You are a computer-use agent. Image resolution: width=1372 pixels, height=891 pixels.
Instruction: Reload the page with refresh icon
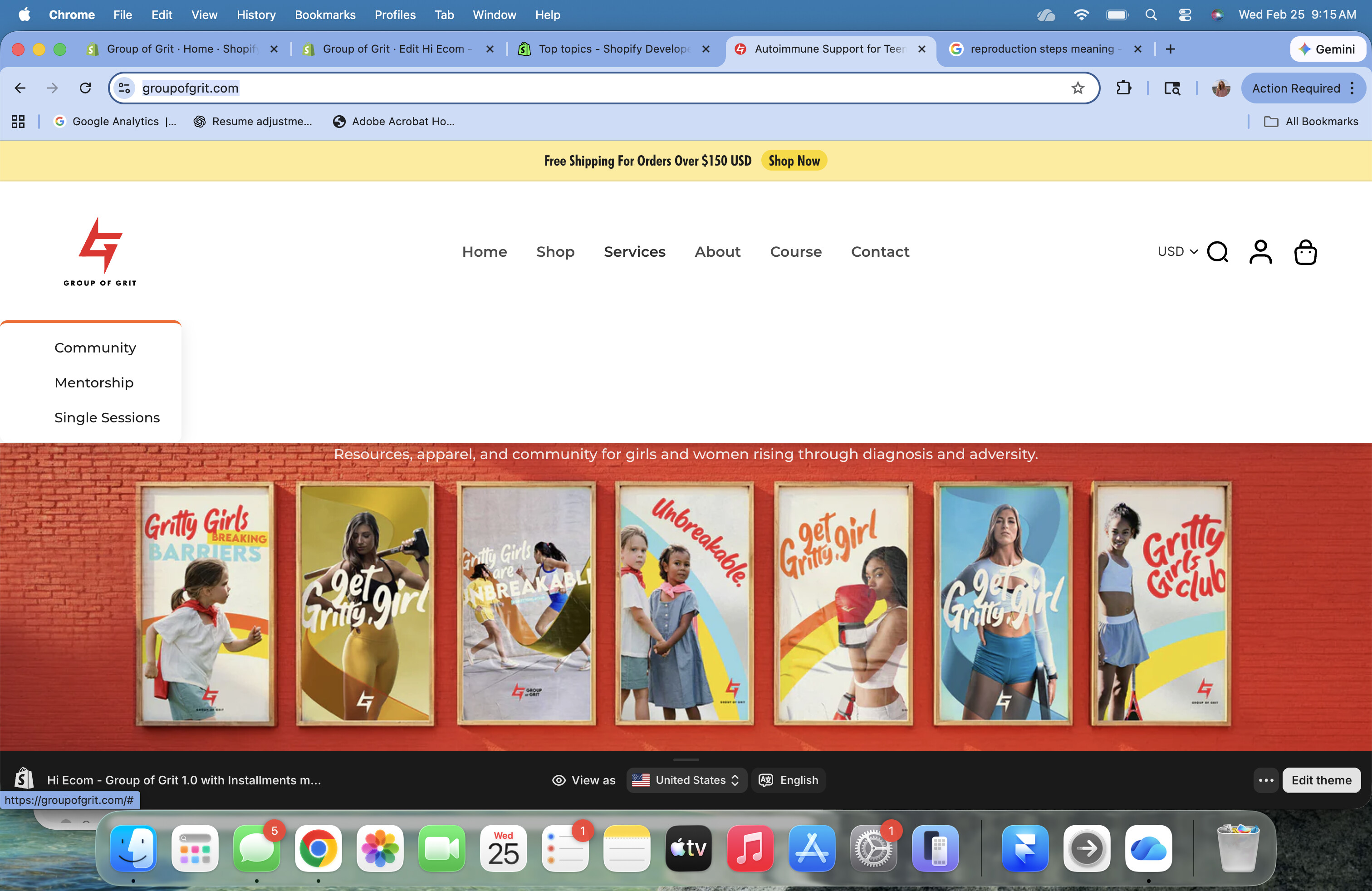pyautogui.click(x=85, y=88)
